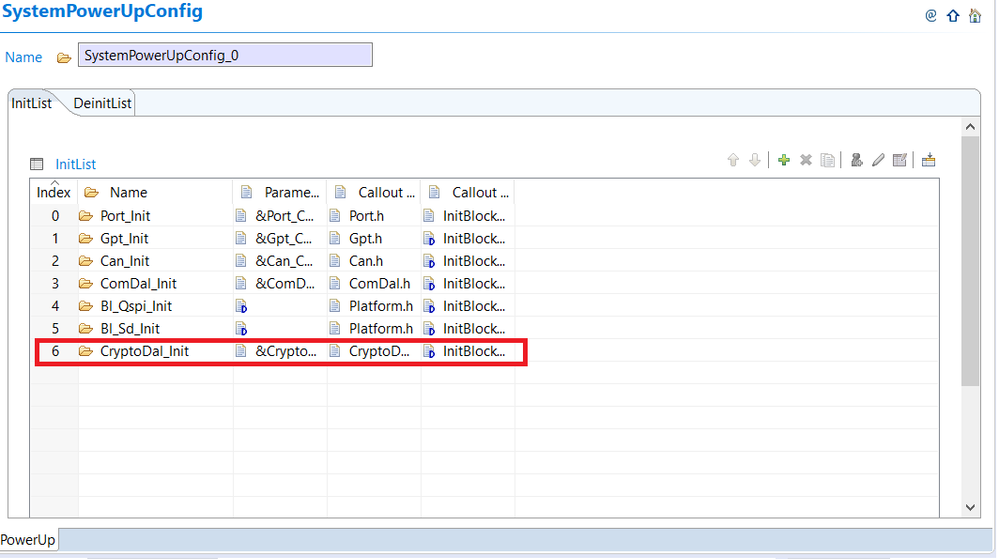Click the folder icon of Can_Init row
Screen dimensions: 999x559
(x=86, y=261)
